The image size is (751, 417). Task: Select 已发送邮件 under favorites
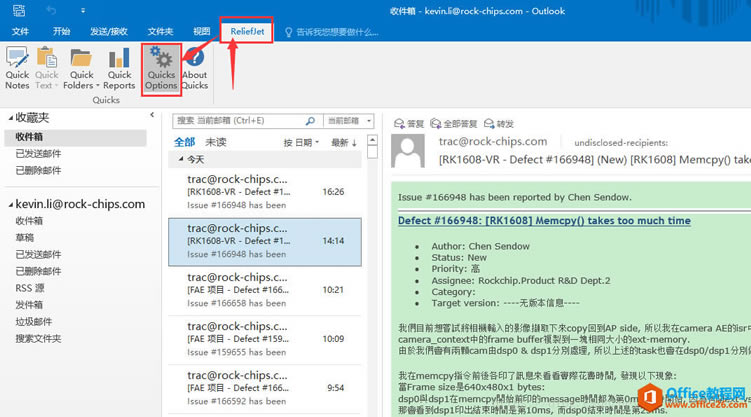[38, 154]
